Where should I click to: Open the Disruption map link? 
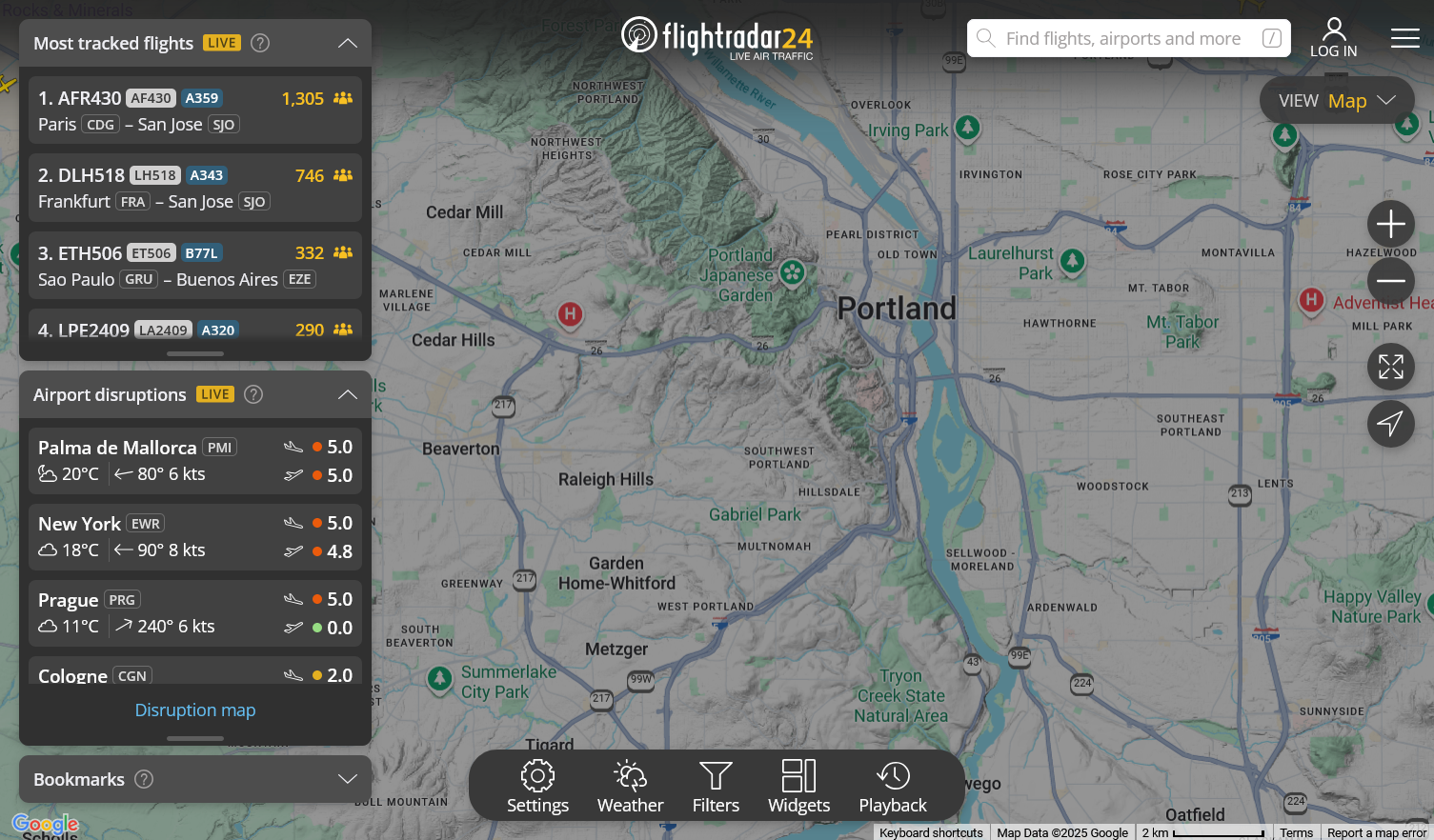(195, 710)
